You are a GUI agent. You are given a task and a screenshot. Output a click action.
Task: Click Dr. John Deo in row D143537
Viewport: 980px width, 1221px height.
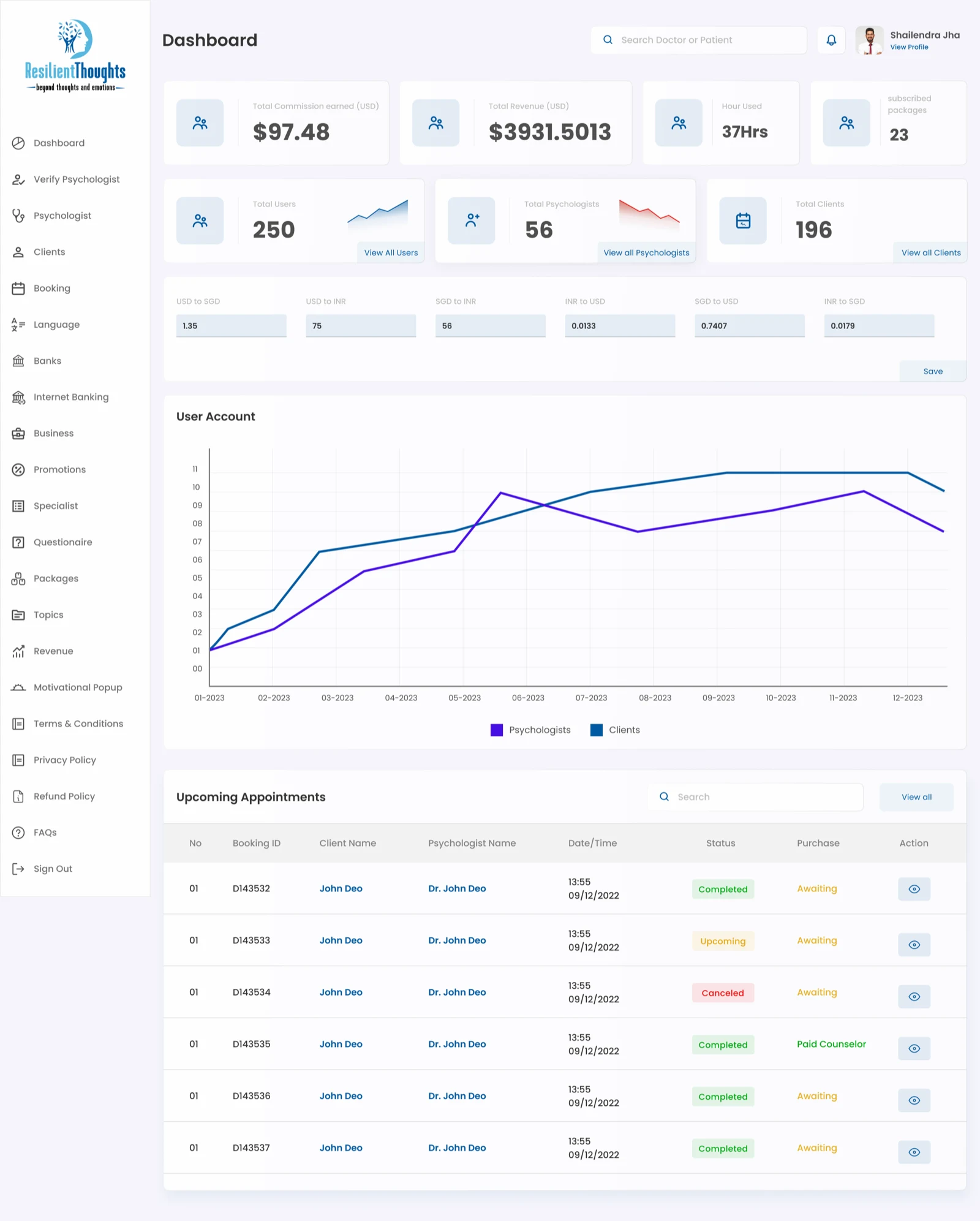pos(457,1148)
